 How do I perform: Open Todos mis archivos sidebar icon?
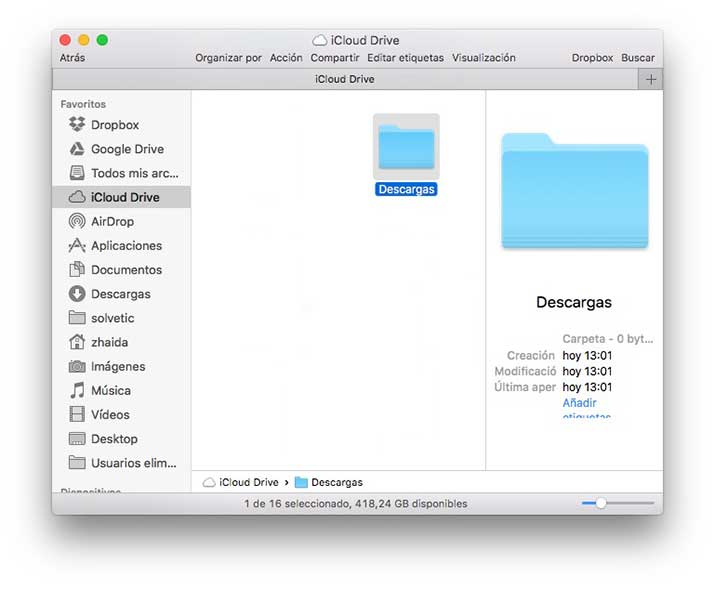point(77,173)
